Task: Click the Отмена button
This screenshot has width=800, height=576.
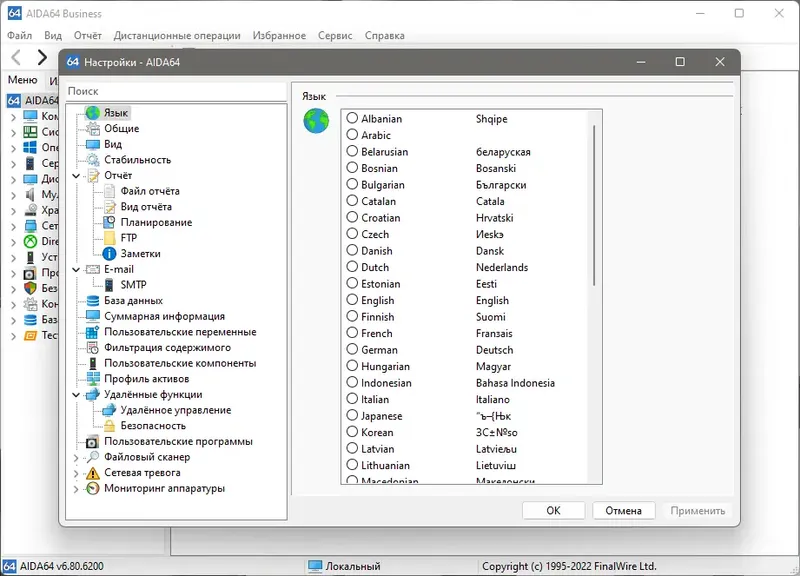Action: (623, 511)
